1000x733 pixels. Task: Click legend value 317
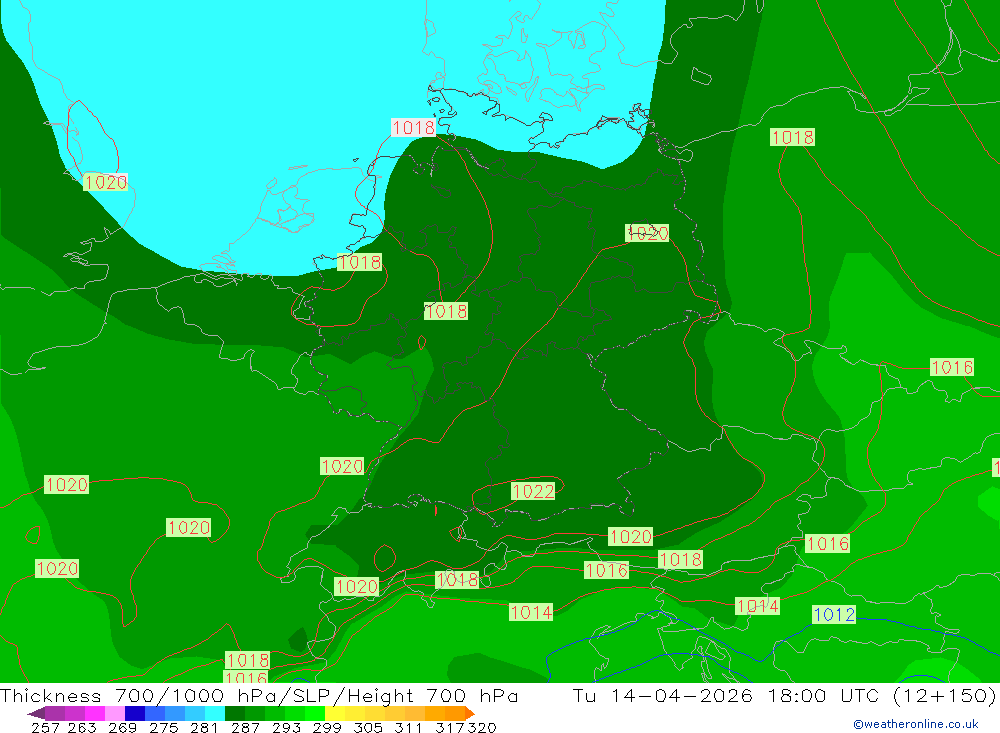point(450,728)
